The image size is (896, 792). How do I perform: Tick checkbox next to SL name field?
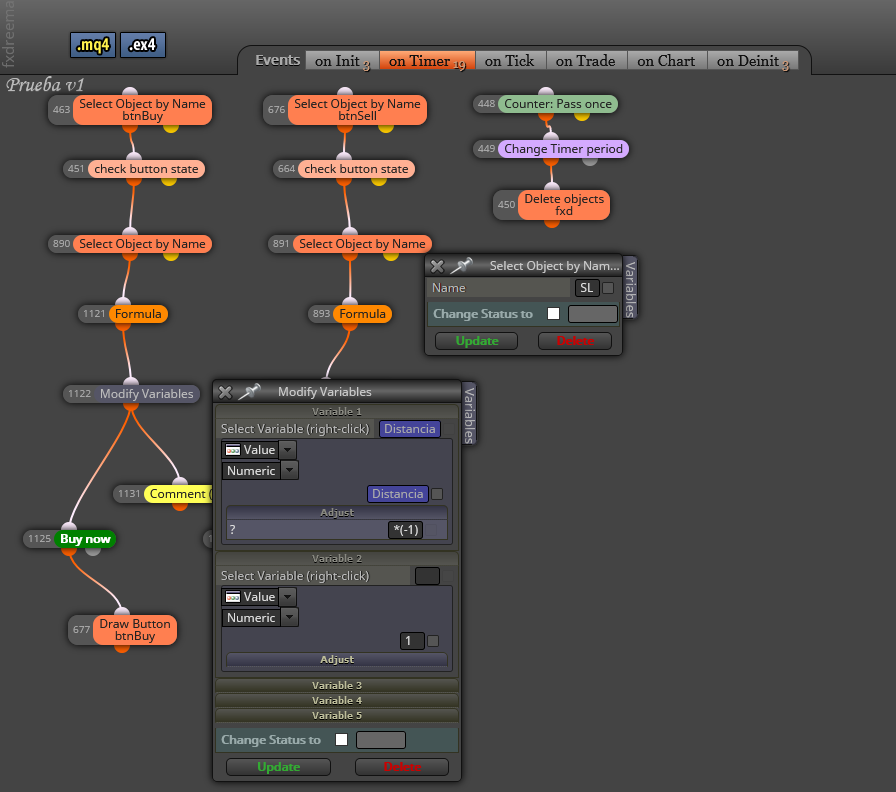[x=609, y=288]
